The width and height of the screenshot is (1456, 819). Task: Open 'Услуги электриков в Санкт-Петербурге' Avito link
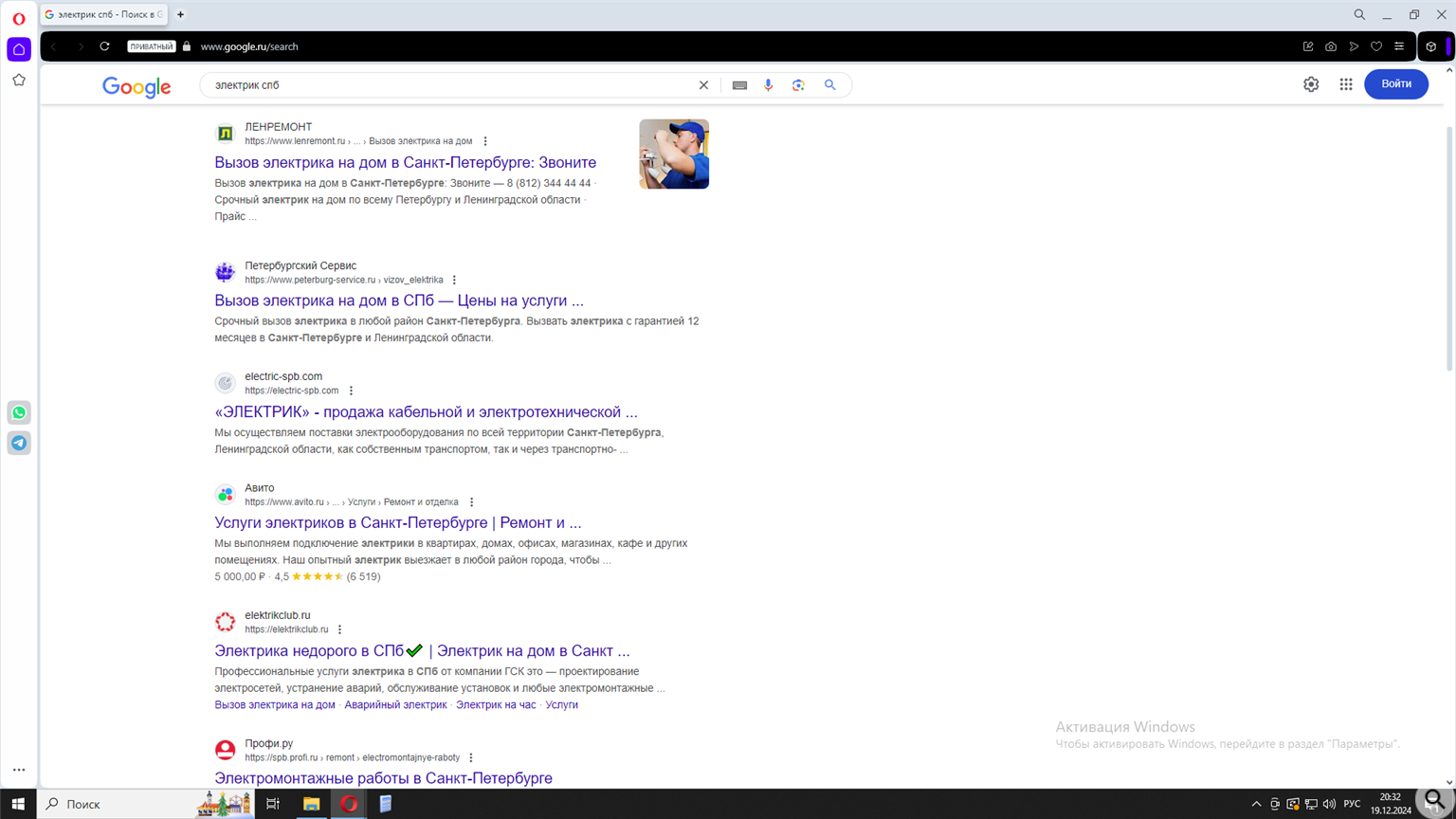point(397,522)
